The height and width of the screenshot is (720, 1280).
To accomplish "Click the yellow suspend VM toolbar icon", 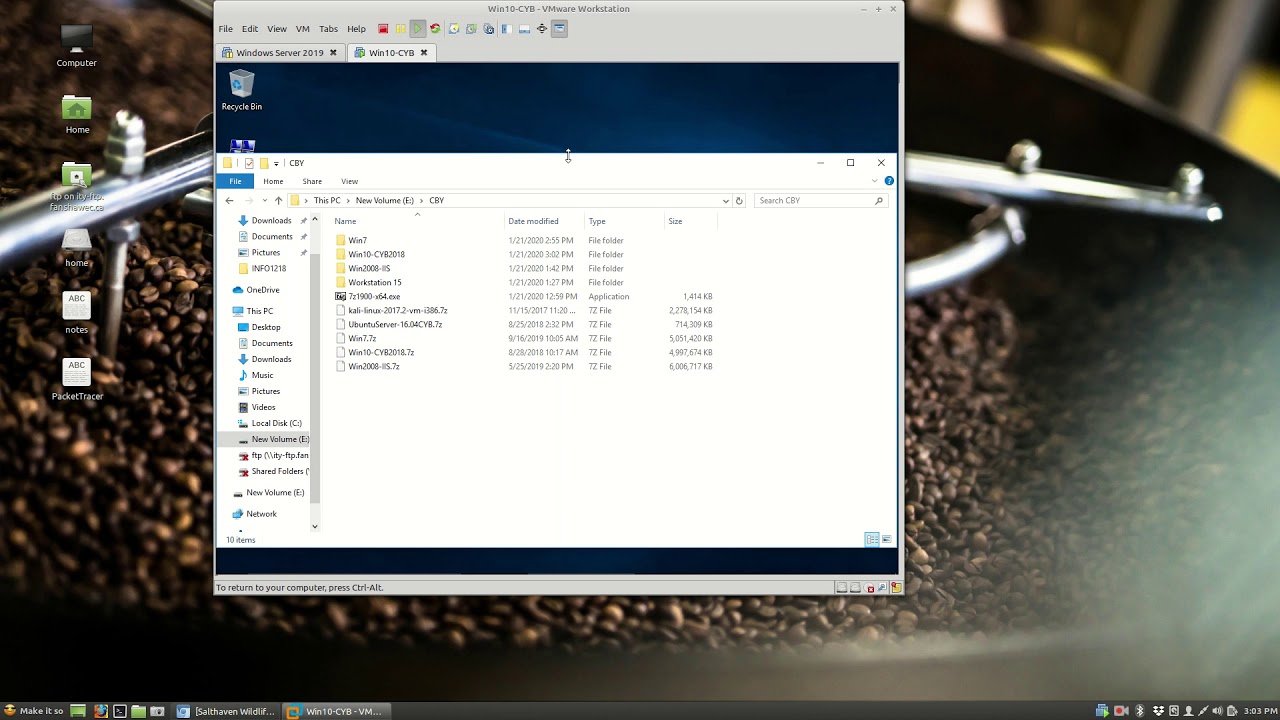I will coord(400,29).
